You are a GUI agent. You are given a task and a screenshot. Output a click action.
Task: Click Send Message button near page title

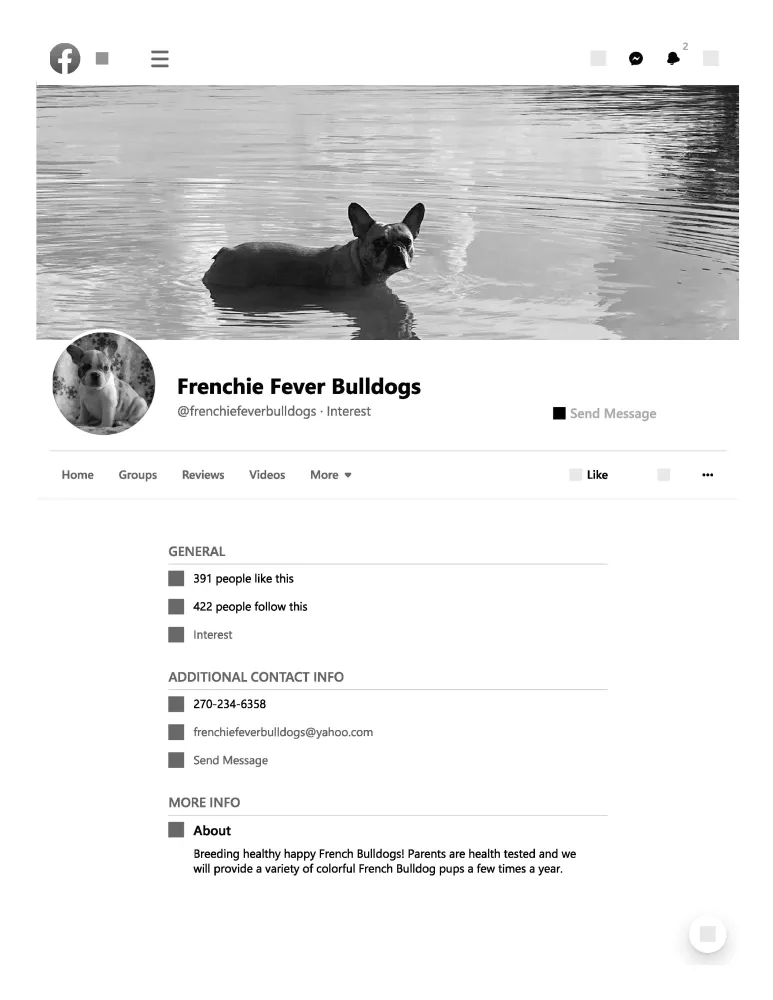coord(605,413)
